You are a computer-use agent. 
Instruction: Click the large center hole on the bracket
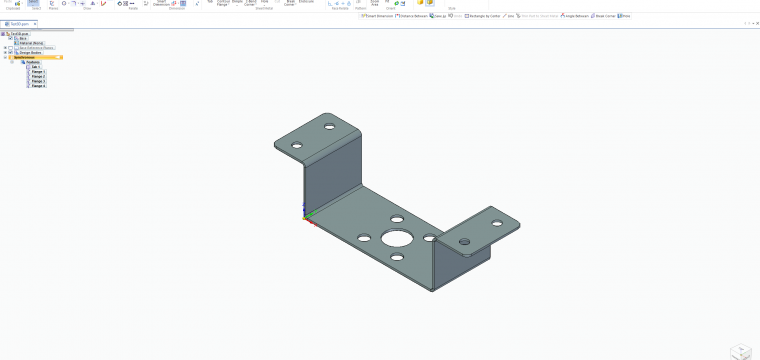pyautogui.click(x=397, y=238)
